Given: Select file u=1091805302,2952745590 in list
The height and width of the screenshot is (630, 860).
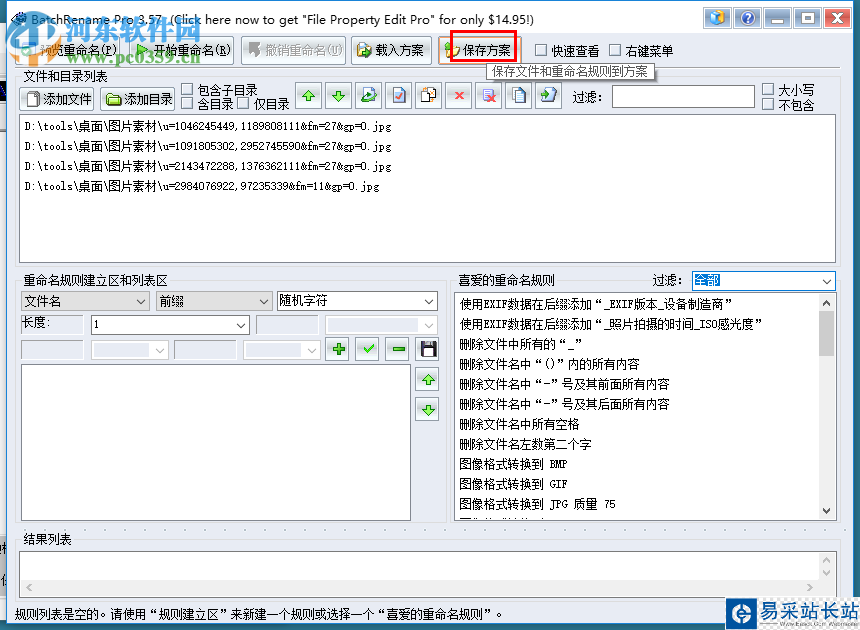Looking at the screenshot, I should (x=208, y=146).
